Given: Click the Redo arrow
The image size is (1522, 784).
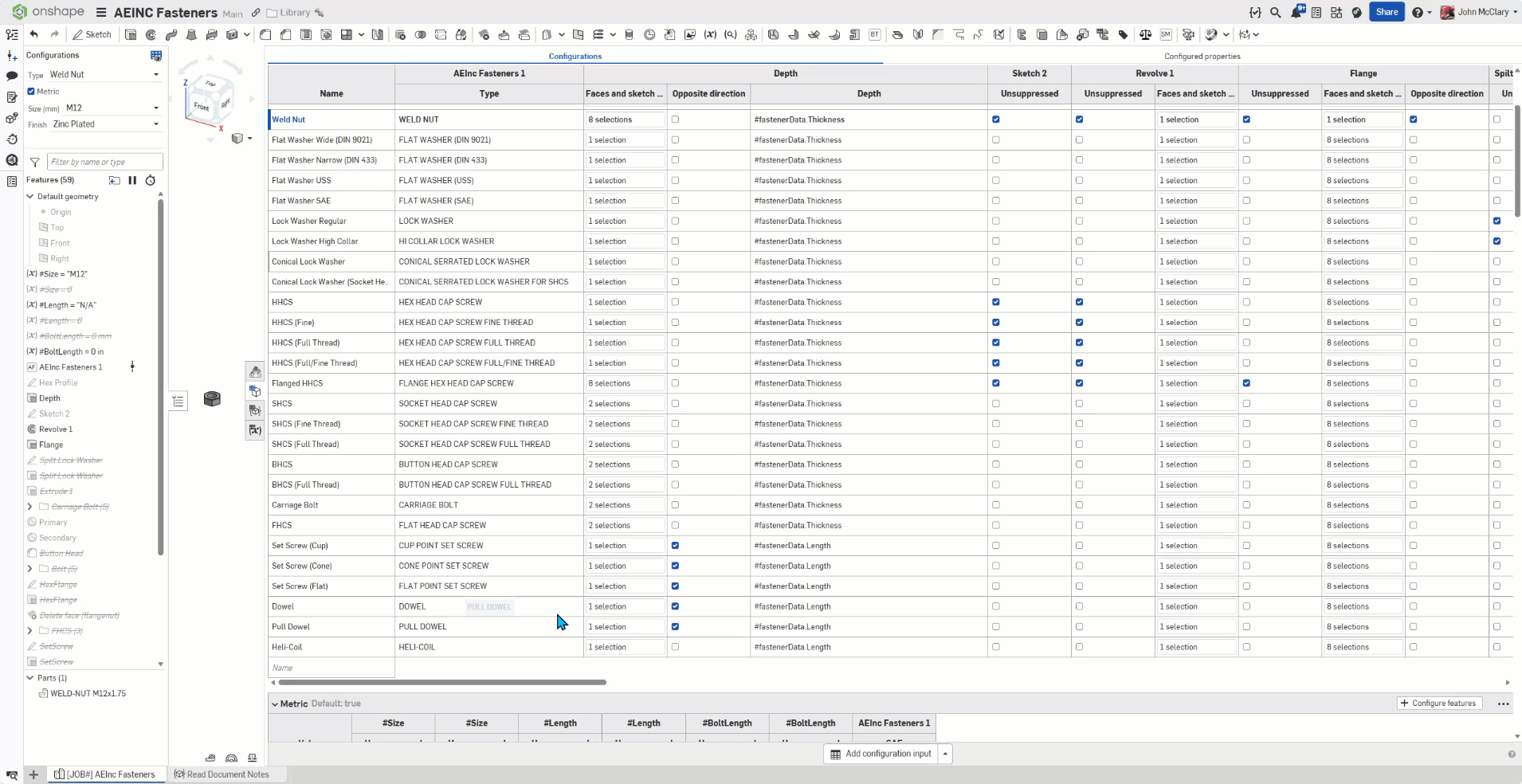Looking at the screenshot, I should pyautogui.click(x=54, y=34).
